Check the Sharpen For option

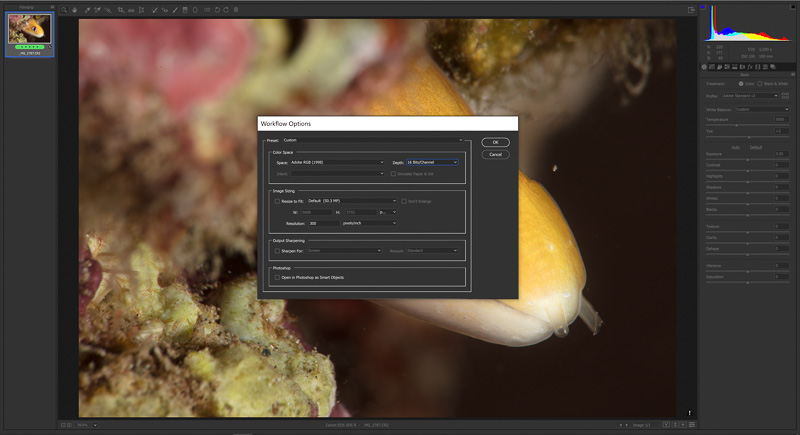277,250
